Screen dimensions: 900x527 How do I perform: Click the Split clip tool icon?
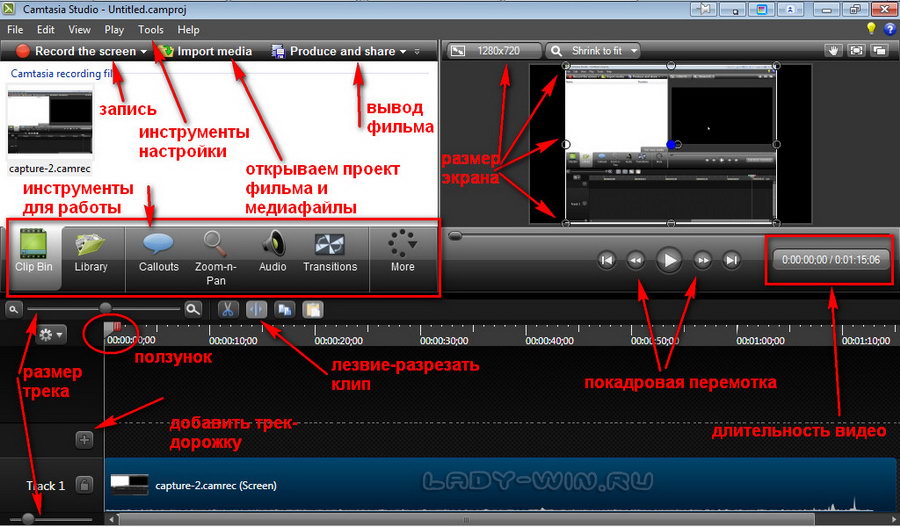point(256,310)
